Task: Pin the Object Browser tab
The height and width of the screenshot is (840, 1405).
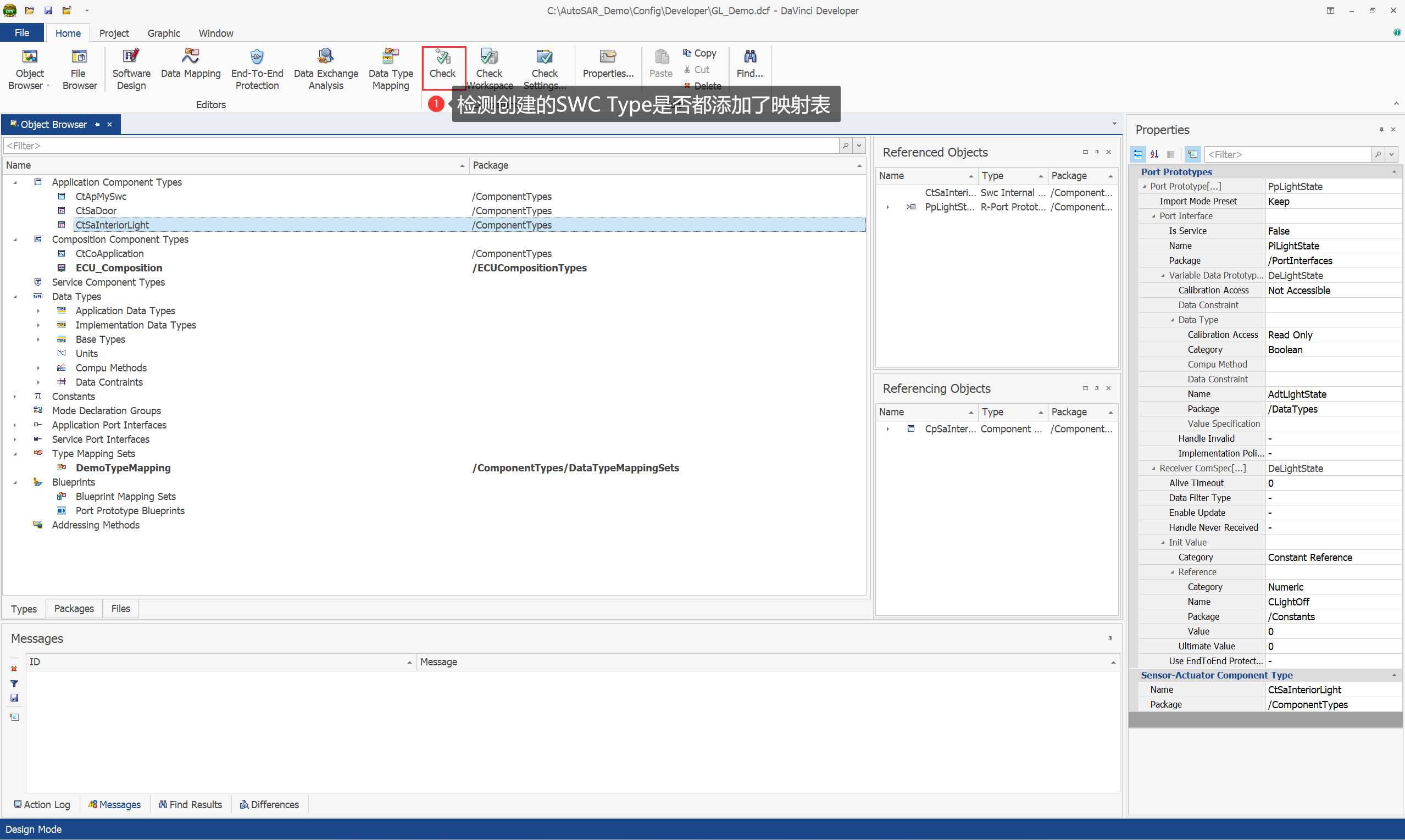Action: click(97, 125)
